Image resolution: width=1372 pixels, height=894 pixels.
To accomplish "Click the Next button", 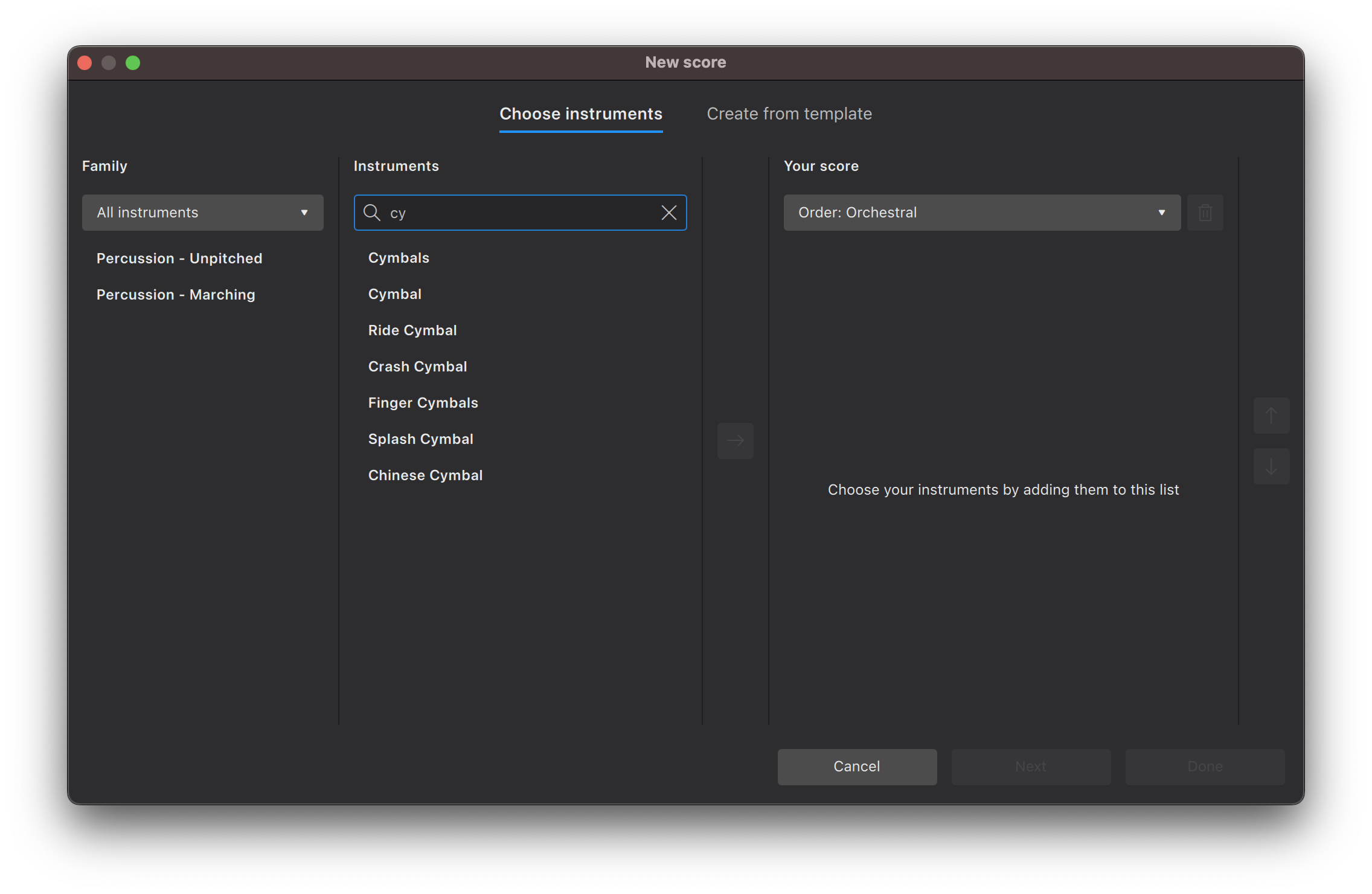I will point(1030,767).
